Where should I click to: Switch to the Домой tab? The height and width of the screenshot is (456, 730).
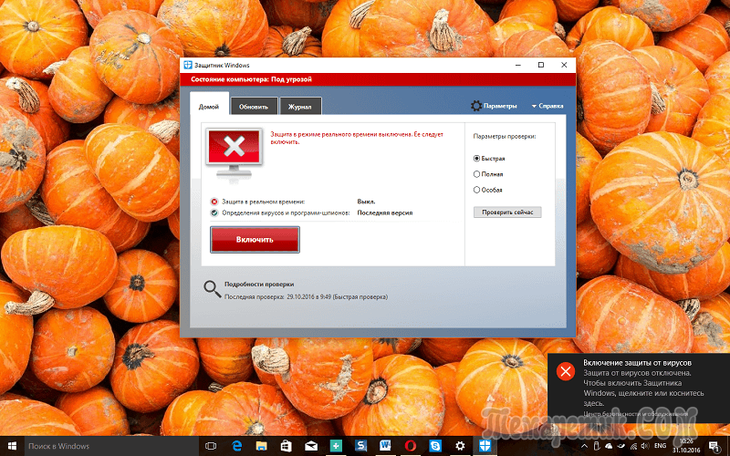tap(209, 106)
